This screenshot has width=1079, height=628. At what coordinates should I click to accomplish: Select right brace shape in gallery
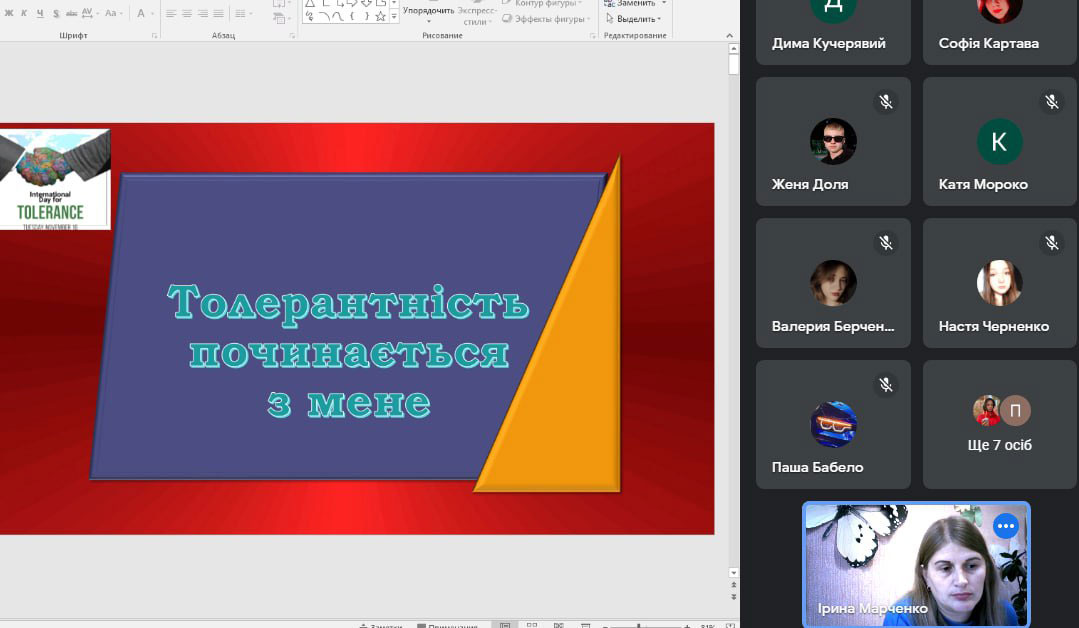click(366, 16)
